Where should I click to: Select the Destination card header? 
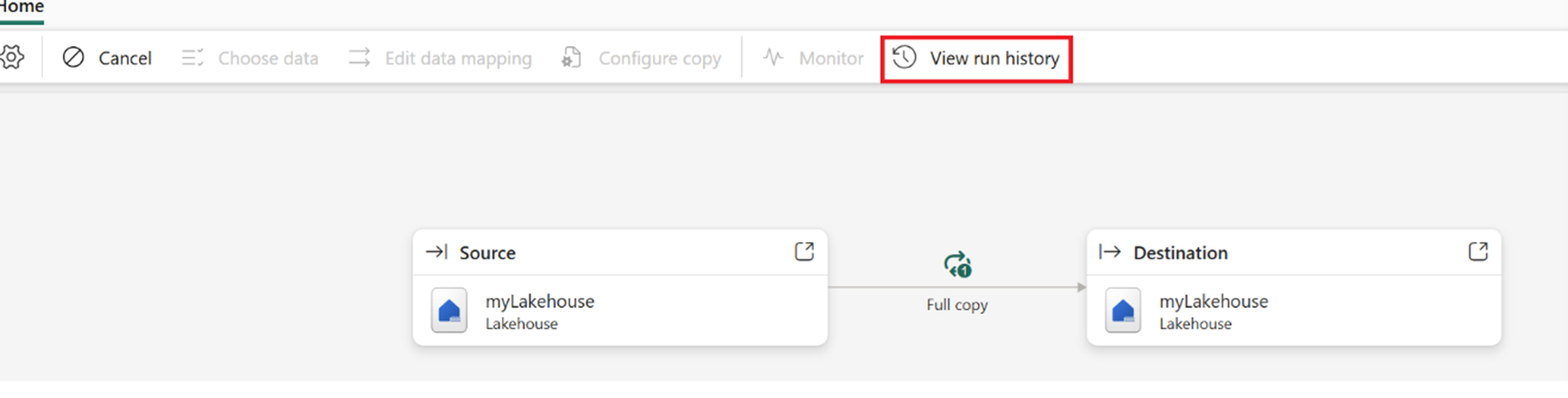1179,253
